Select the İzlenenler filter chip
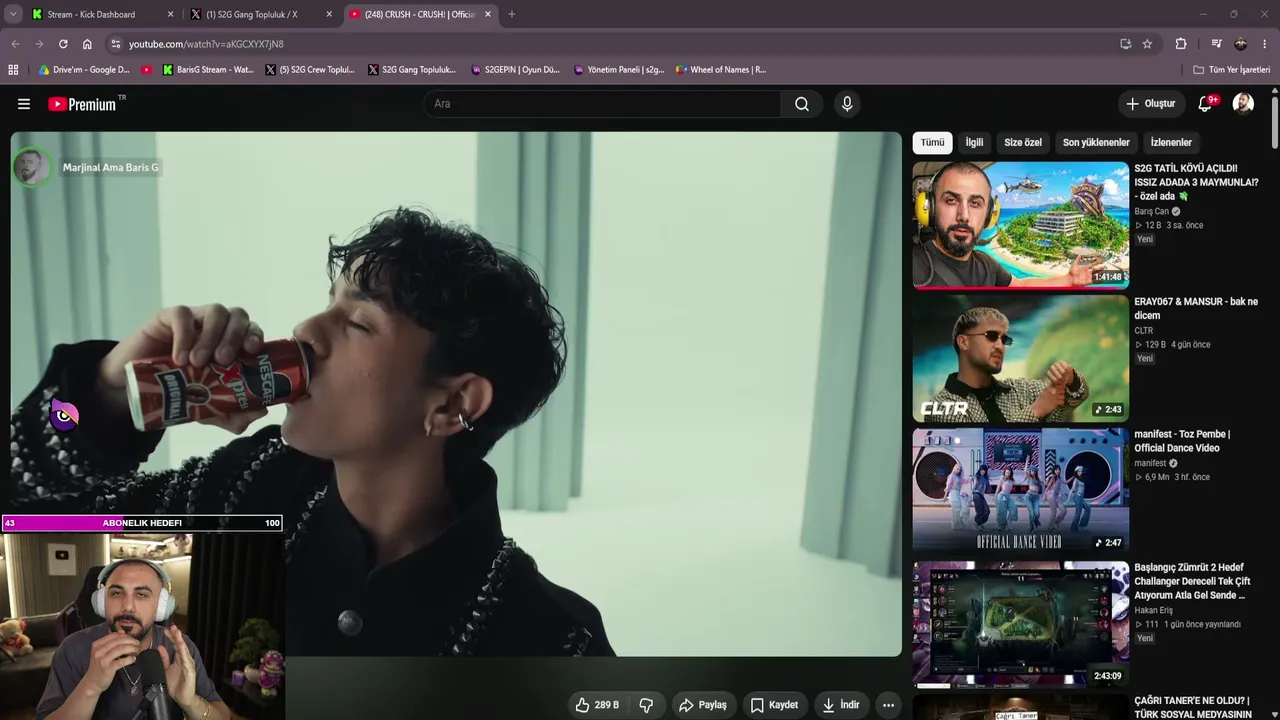This screenshot has height=720, width=1280. (x=1171, y=143)
